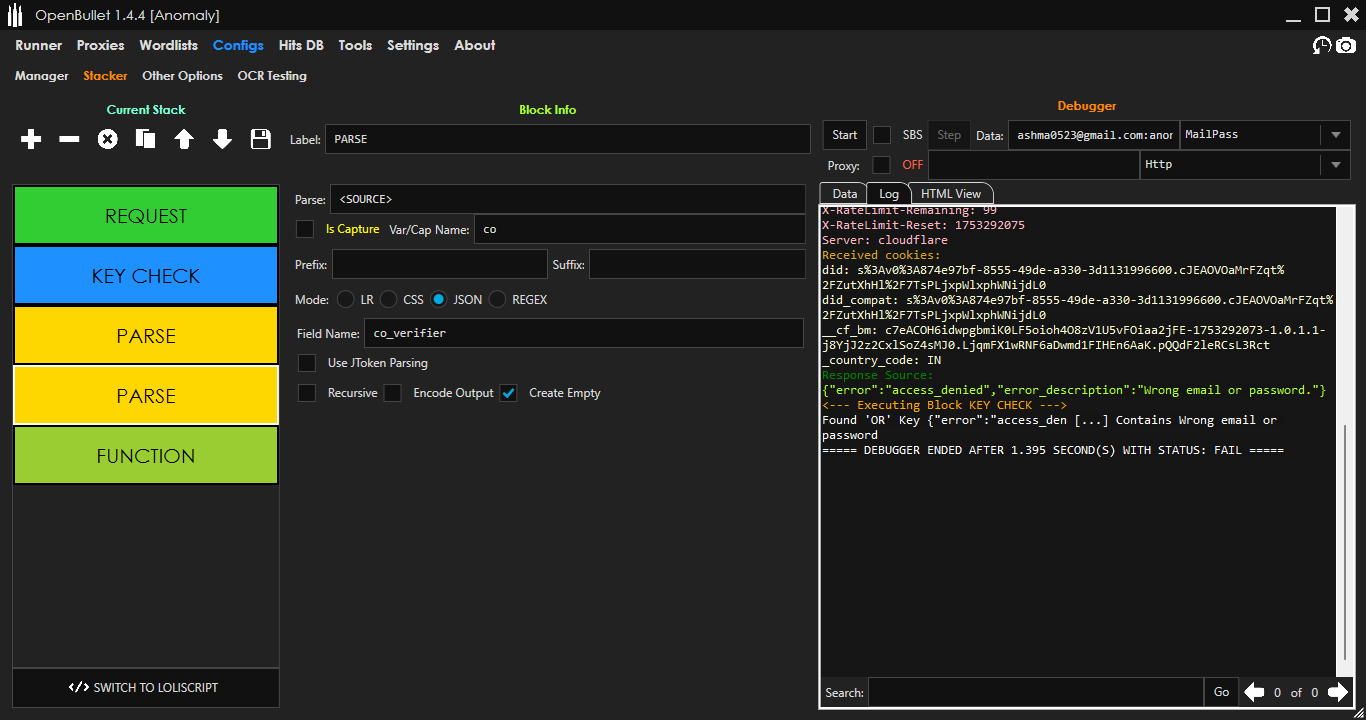Open the MailPass wordlist type dropdown
This screenshot has height=720, width=1366.
(x=1335, y=135)
